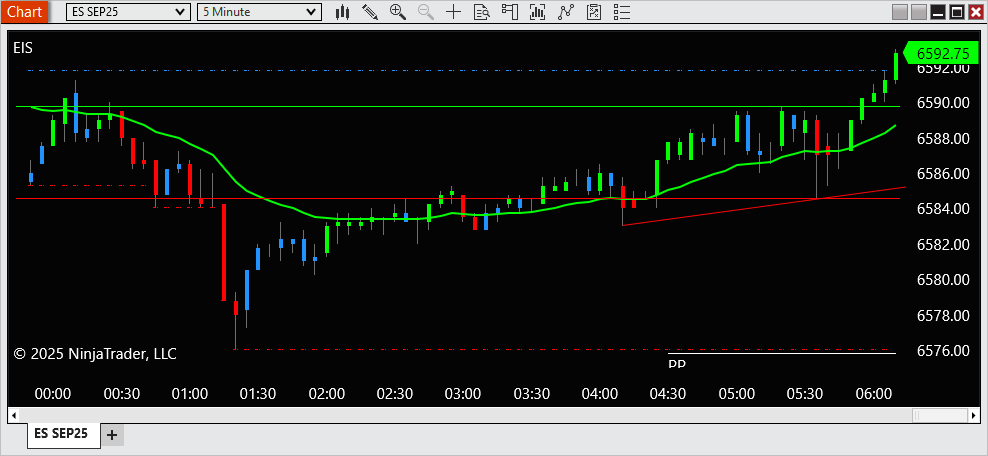Click the orange Chart menu button
This screenshot has width=988, height=456.
pos(24,12)
